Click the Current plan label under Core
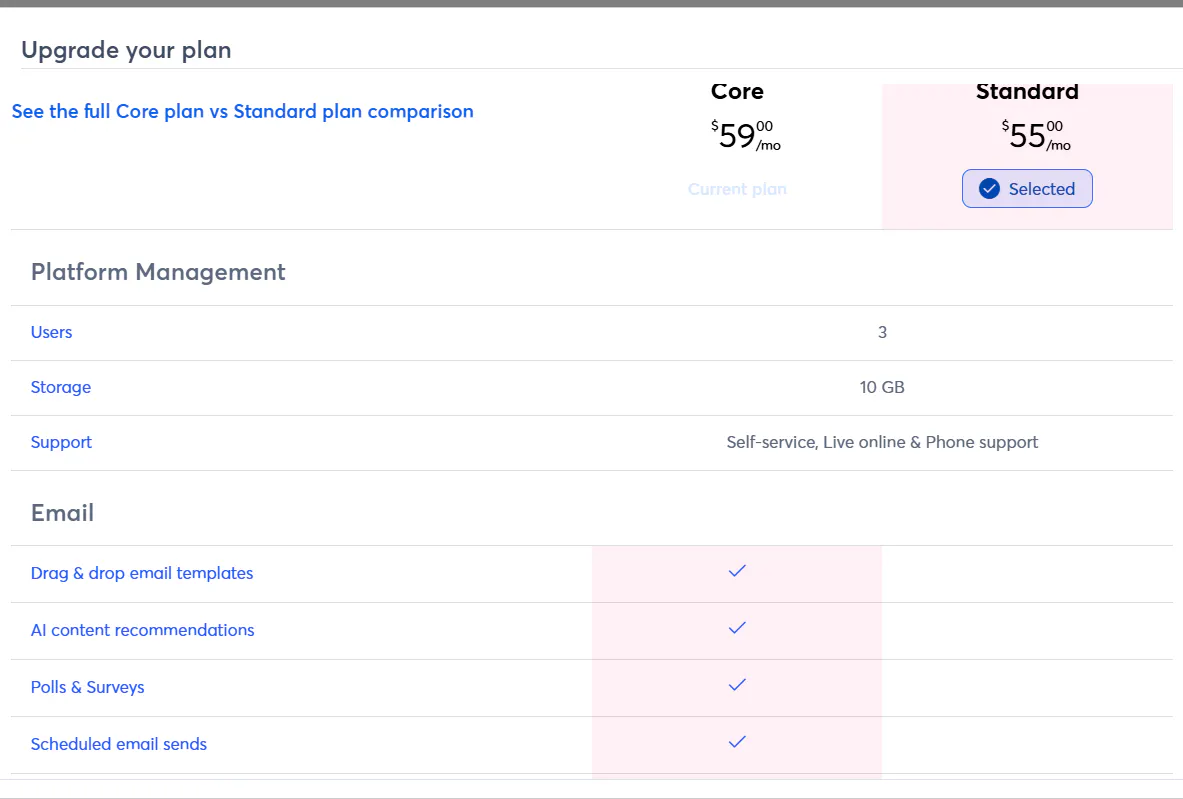Viewport: 1183px width, 799px height. click(737, 189)
